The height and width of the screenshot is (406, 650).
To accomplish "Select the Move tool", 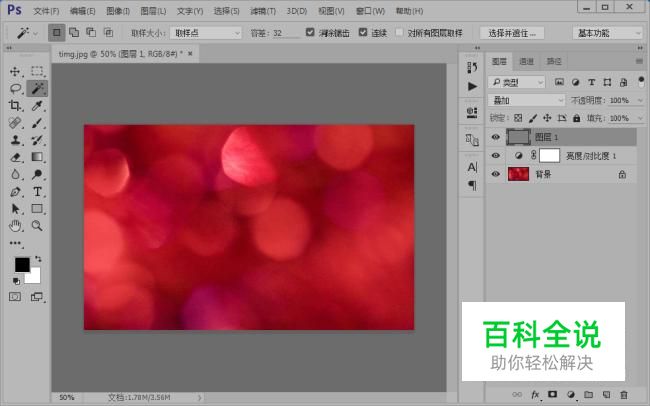I will pos(15,71).
